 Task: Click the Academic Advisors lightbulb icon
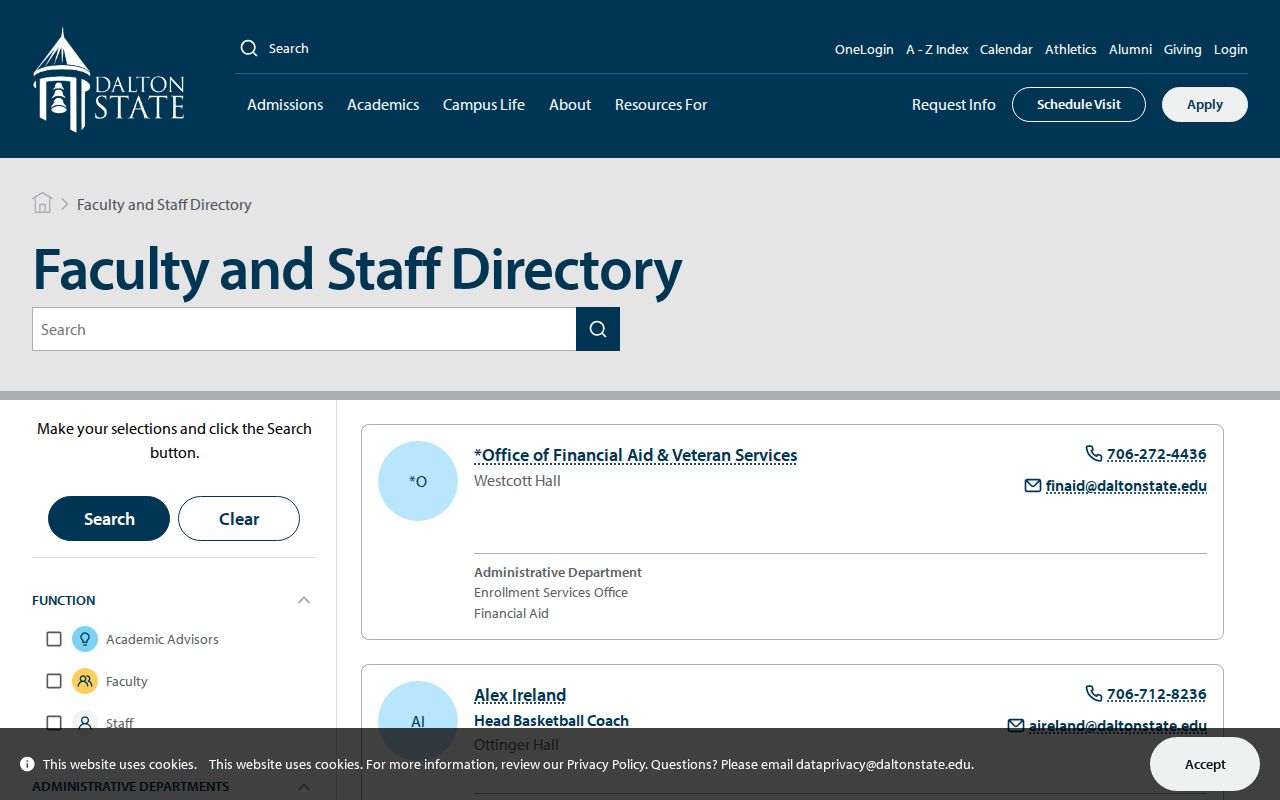pyautogui.click(x=85, y=639)
